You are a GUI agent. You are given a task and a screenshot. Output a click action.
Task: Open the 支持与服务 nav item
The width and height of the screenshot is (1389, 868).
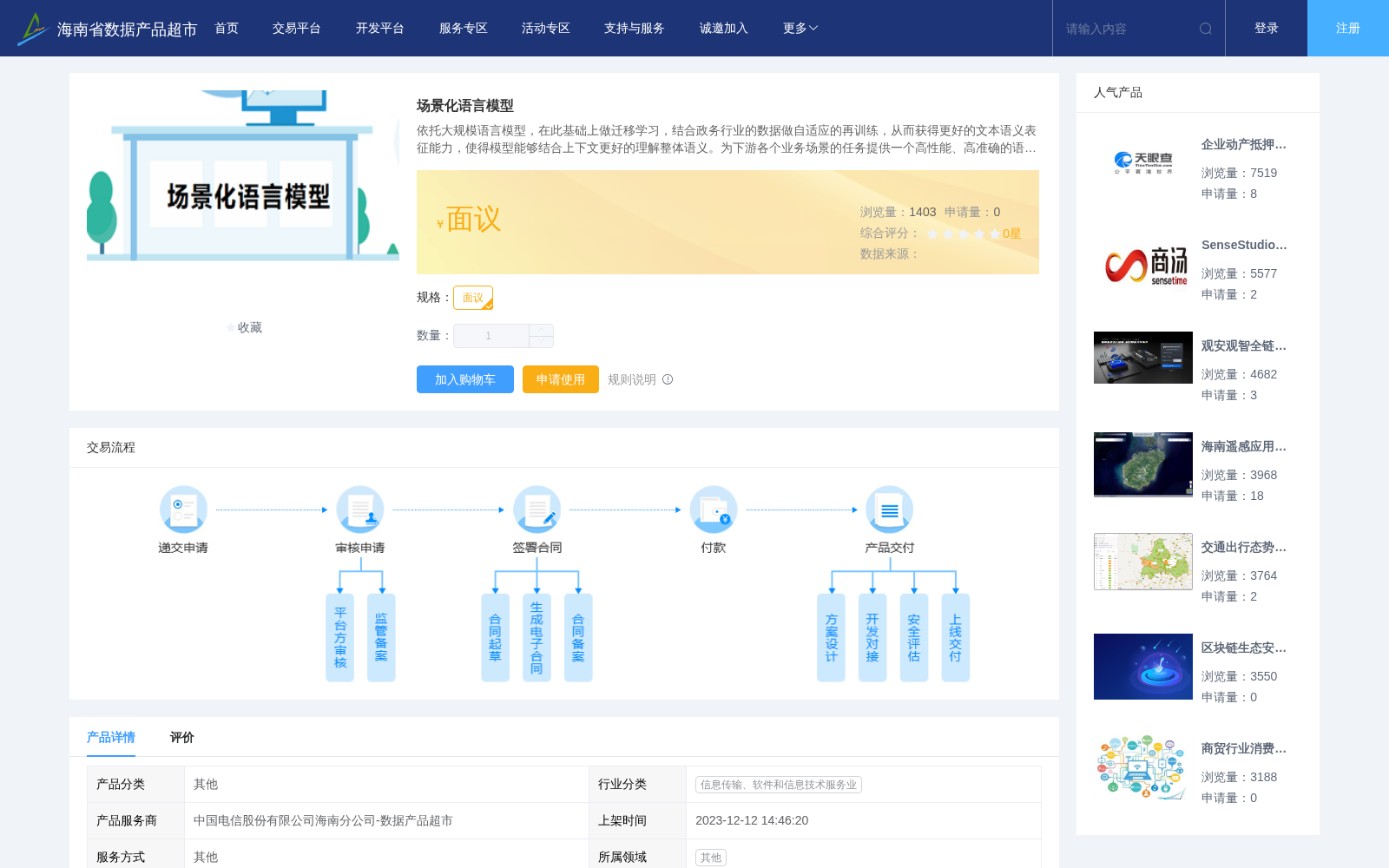(635, 29)
